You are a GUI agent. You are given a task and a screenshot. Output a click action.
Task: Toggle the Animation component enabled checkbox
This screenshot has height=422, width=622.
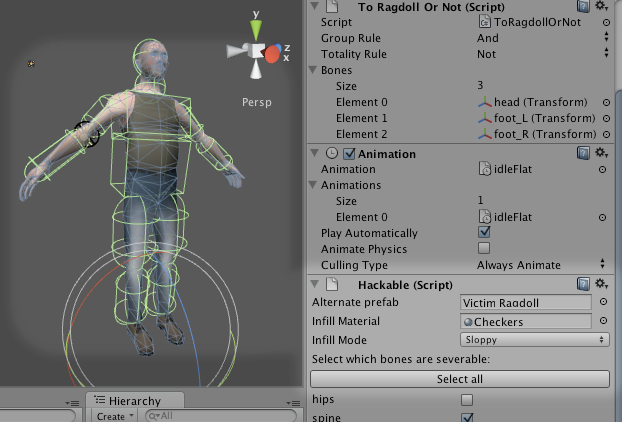tap(349, 154)
